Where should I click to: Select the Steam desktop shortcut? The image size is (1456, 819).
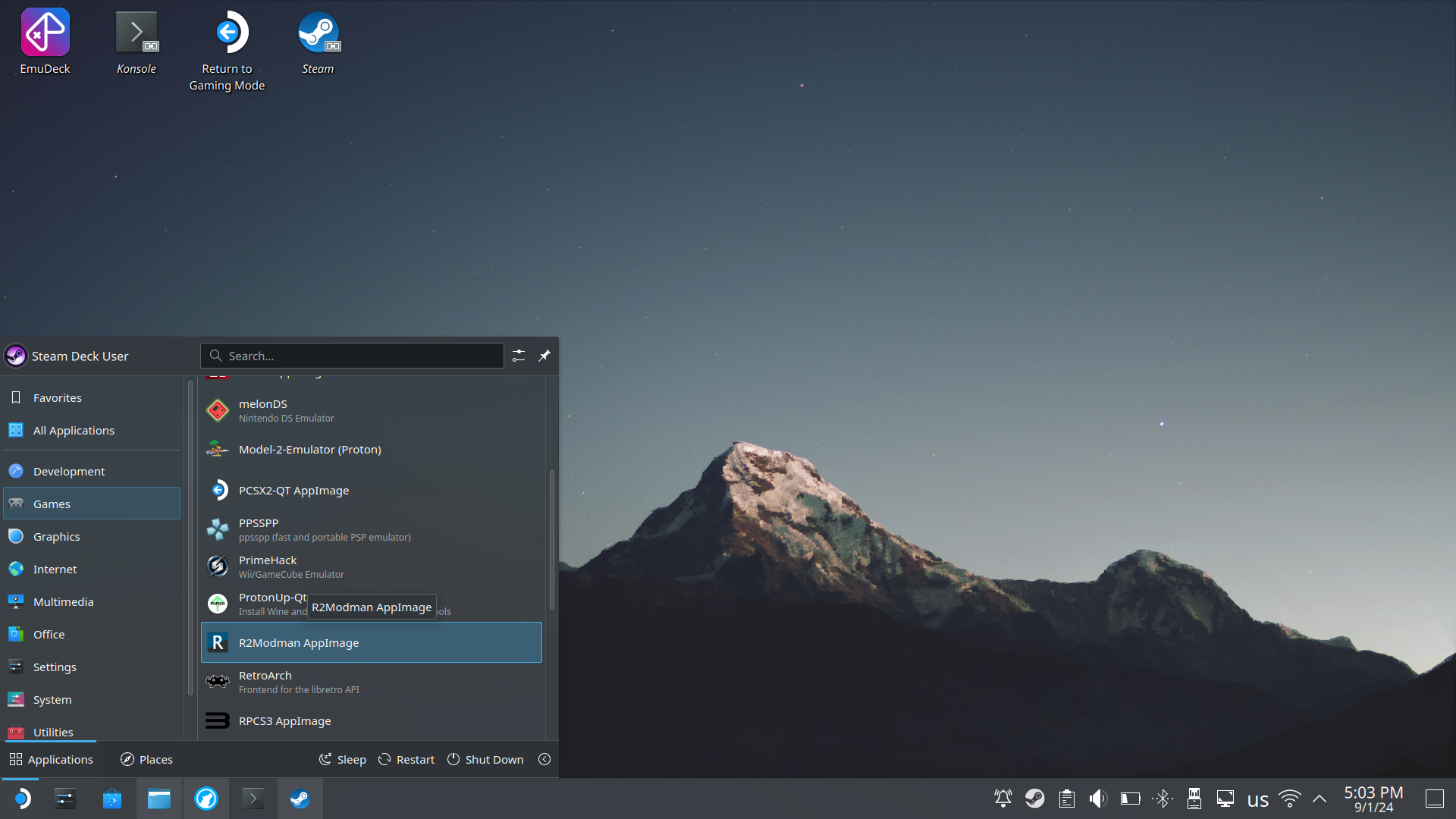[x=318, y=42]
